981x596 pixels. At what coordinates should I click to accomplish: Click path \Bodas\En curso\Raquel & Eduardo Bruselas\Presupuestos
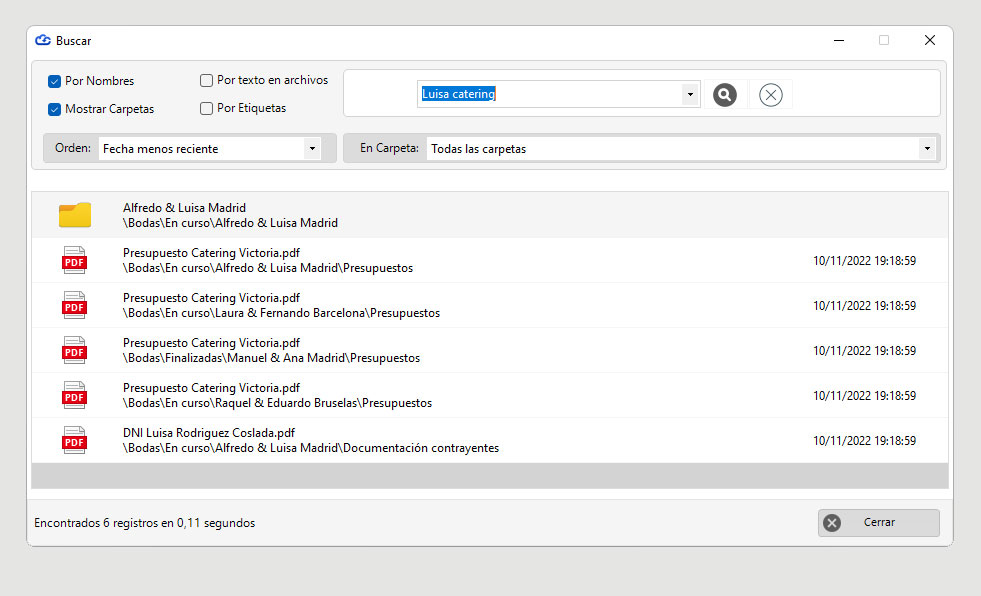pyautogui.click(x=277, y=403)
